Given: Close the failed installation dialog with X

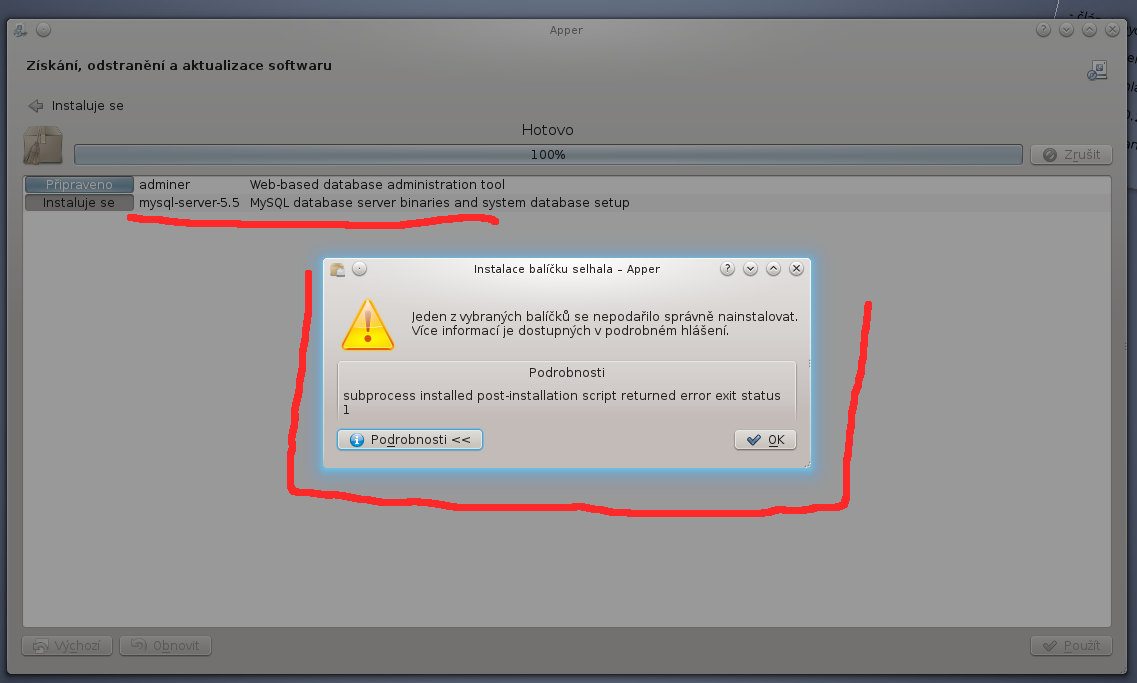Looking at the screenshot, I should point(796,269).
